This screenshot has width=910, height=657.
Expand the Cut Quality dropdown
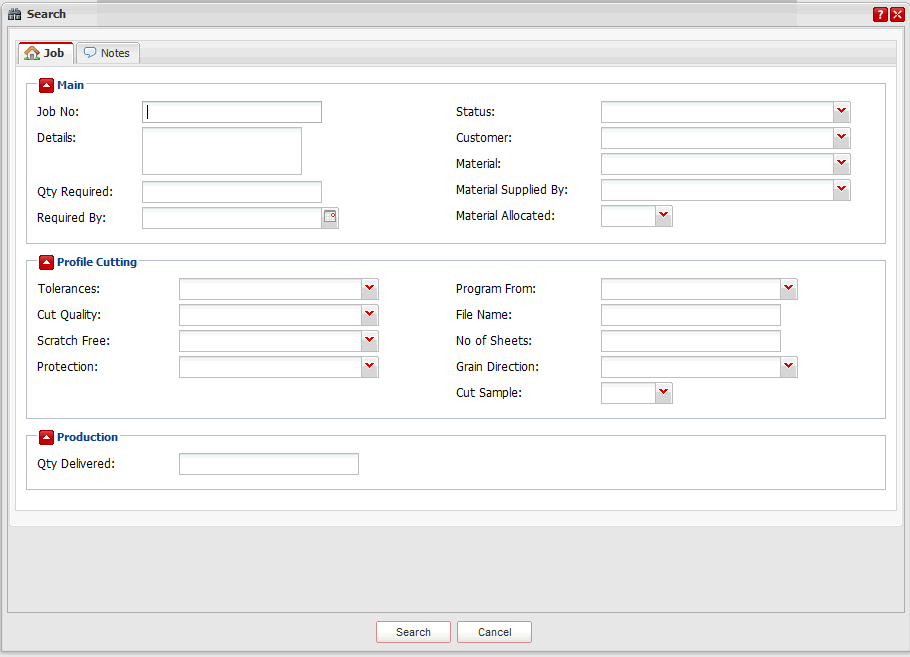(370, 315)
